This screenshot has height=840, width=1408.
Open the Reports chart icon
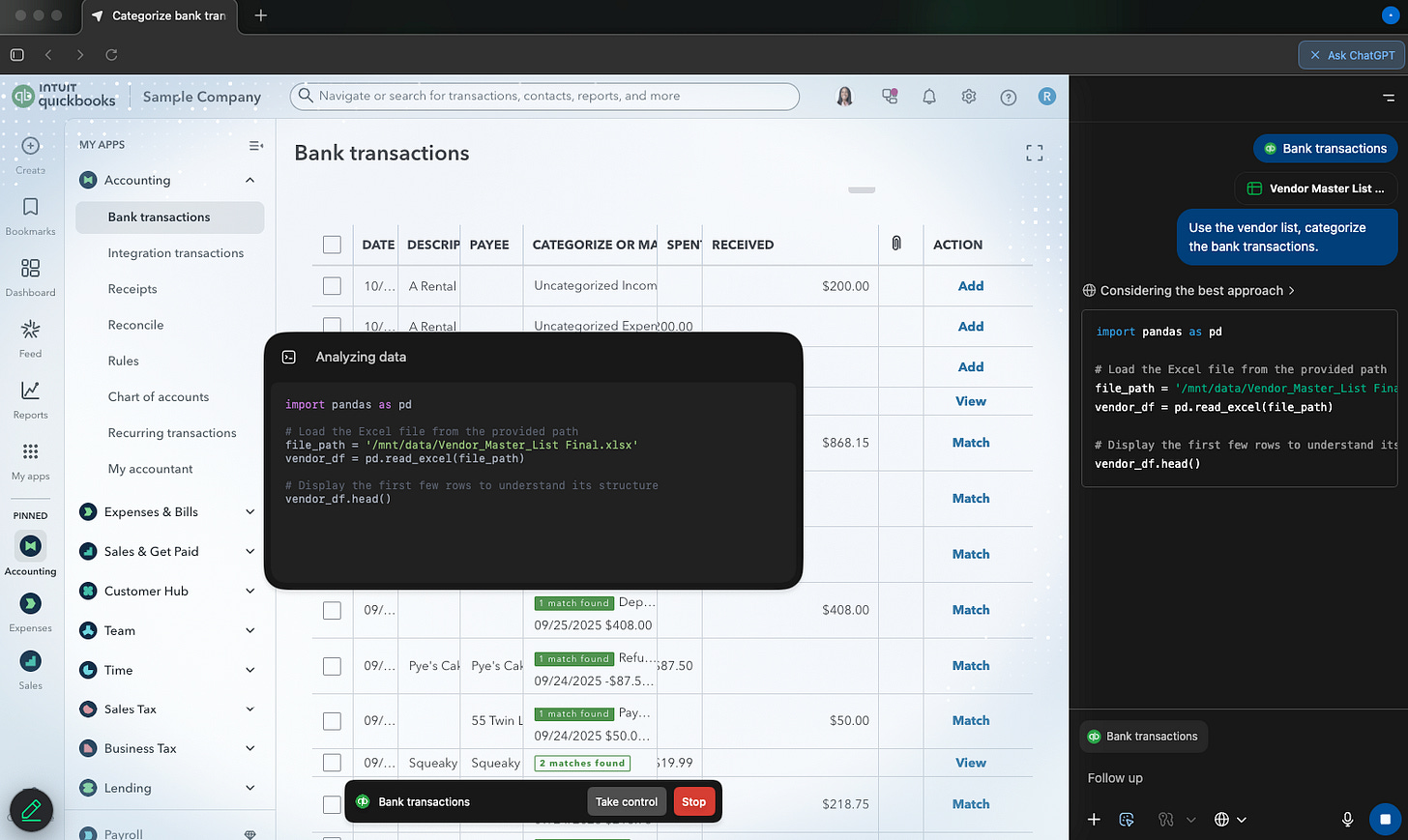pyautogui.click(x=30, y=391)
